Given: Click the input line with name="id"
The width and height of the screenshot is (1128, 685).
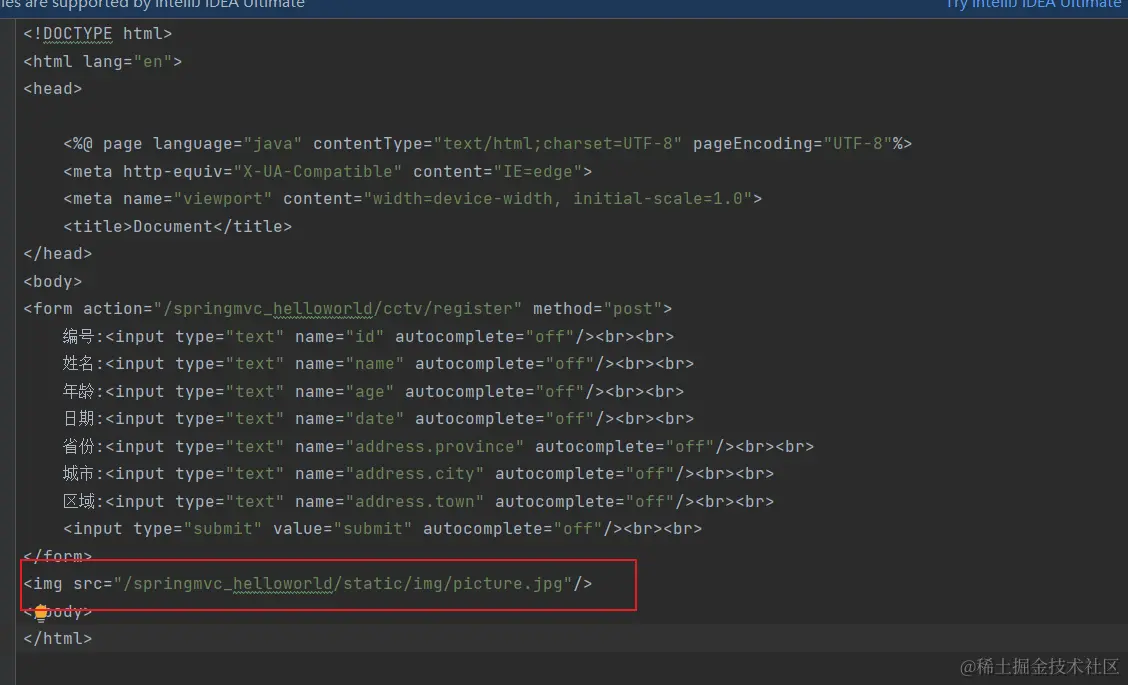Looking at the screenshot, I should 368,337.
